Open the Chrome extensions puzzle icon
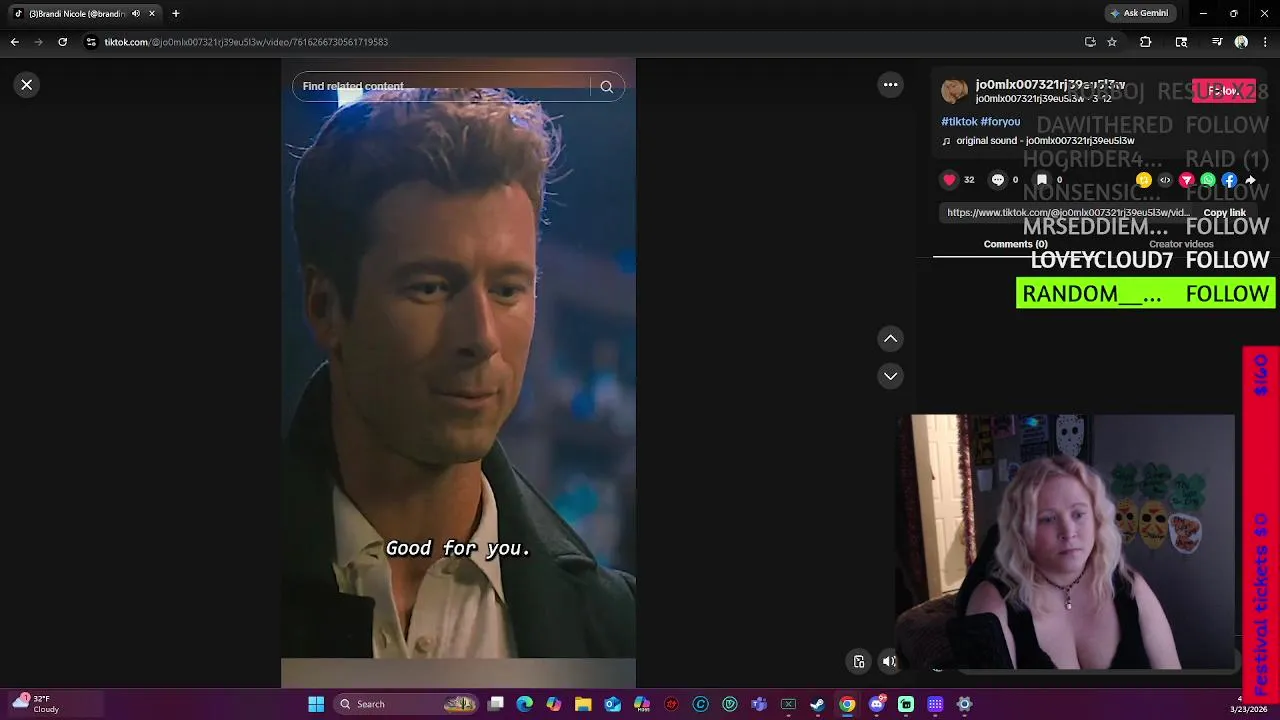The height and width of the screenshot is (720, 1280). [x=1145, y=42]
